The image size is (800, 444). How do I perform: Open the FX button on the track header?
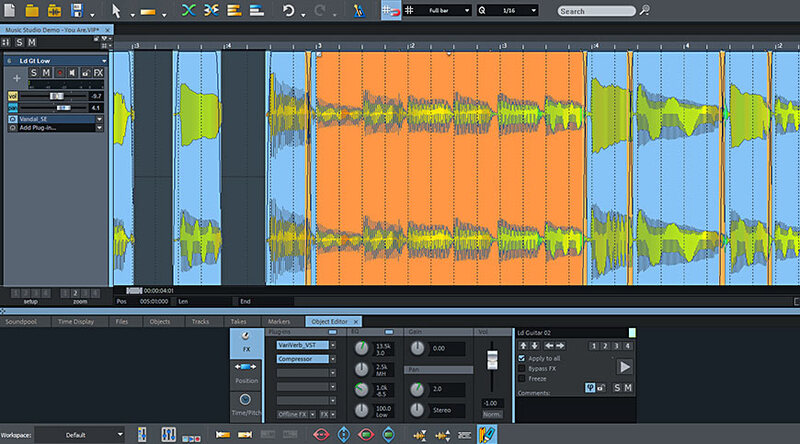pyautogui.click(x=98, y=73)
